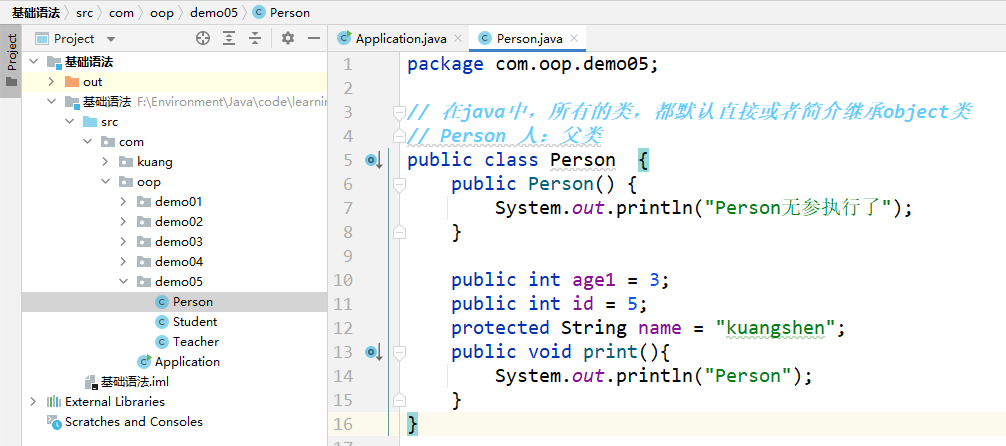Image resolution: width=1006 pixels, height=446 pixels.
Task: Open the Project view dropdown
Action: [x=110, y=39]
